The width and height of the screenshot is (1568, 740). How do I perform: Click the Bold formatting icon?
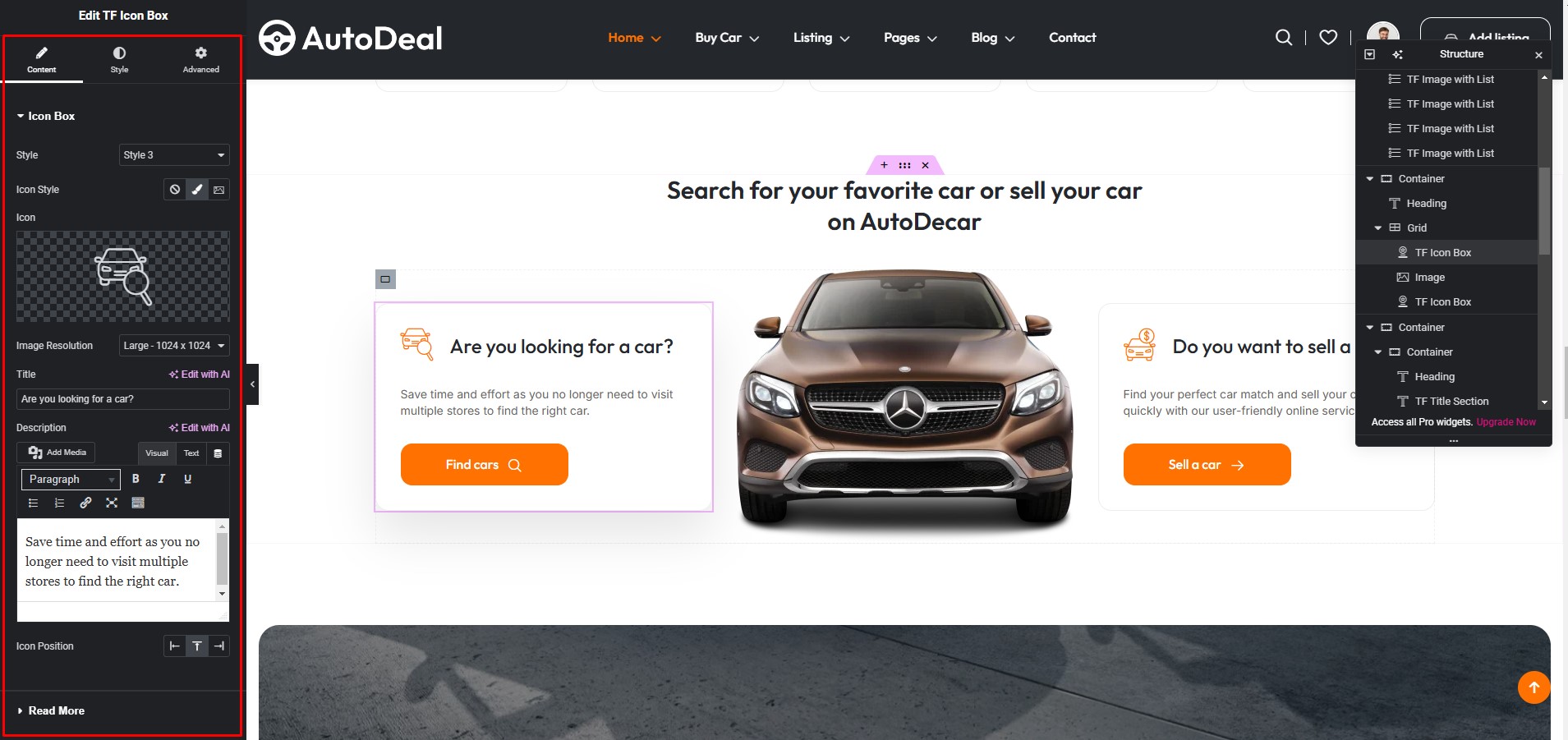(136, 479)
